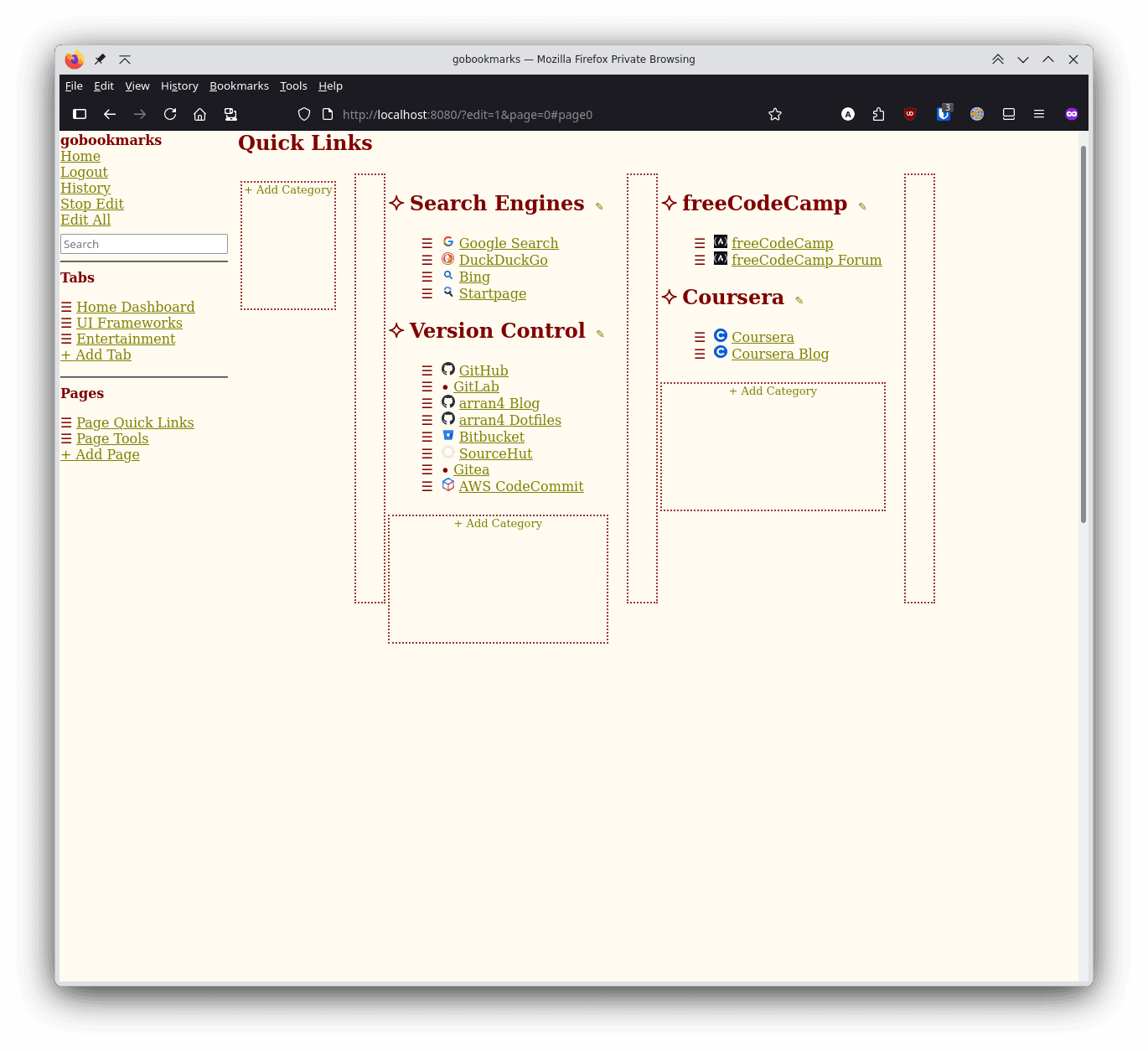
Task: Bookmark this page using the star icon
Action: click(x=775, y=114)
